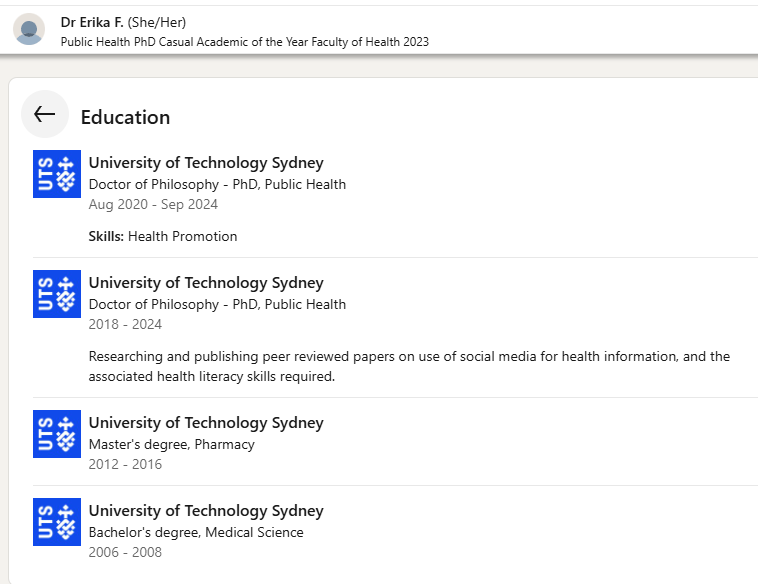This screenshot has height=584, width=758.
Task: Go back using the arrow beside Education
Action: 44,114
